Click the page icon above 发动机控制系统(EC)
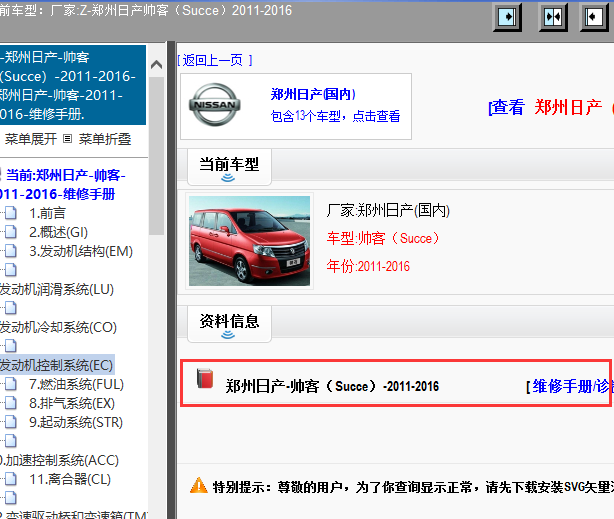 tap(11, 346)
